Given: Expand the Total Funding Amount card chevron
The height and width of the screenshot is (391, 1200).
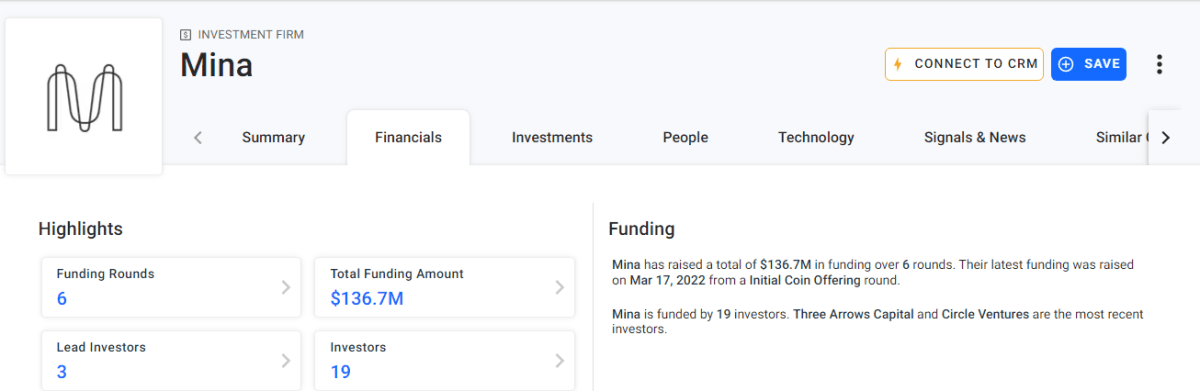Looking at the screenshot, I should 559,287.
